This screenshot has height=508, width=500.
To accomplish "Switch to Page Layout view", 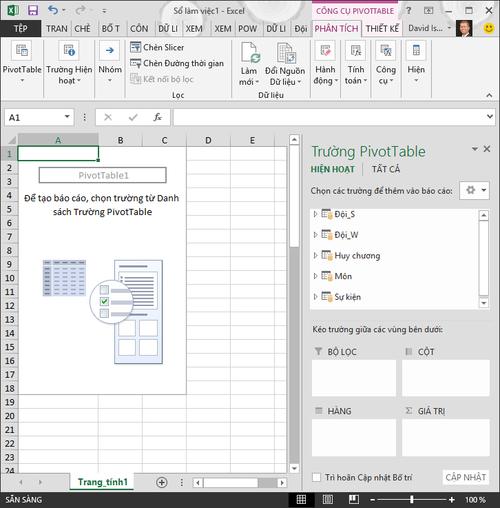I will pos(328,499).
